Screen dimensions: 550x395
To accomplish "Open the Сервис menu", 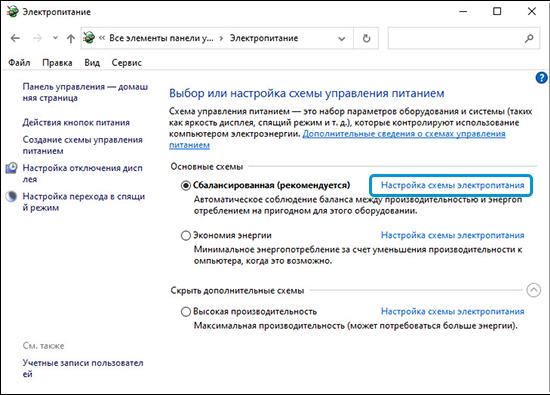I will (127, 63).
